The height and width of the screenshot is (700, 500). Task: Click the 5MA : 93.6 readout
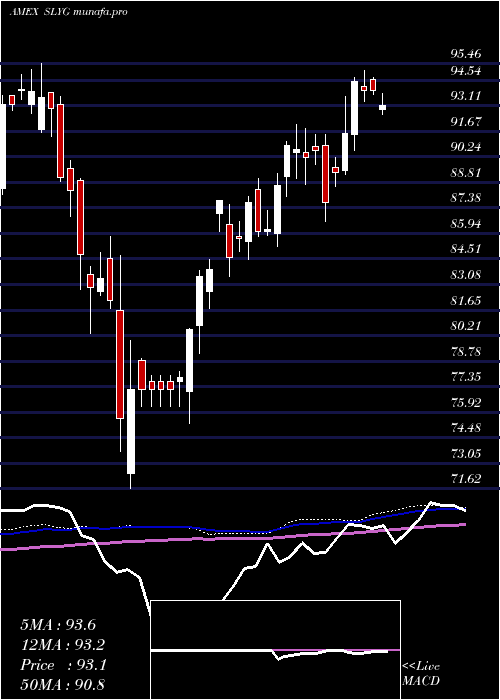tap(58, 625)
